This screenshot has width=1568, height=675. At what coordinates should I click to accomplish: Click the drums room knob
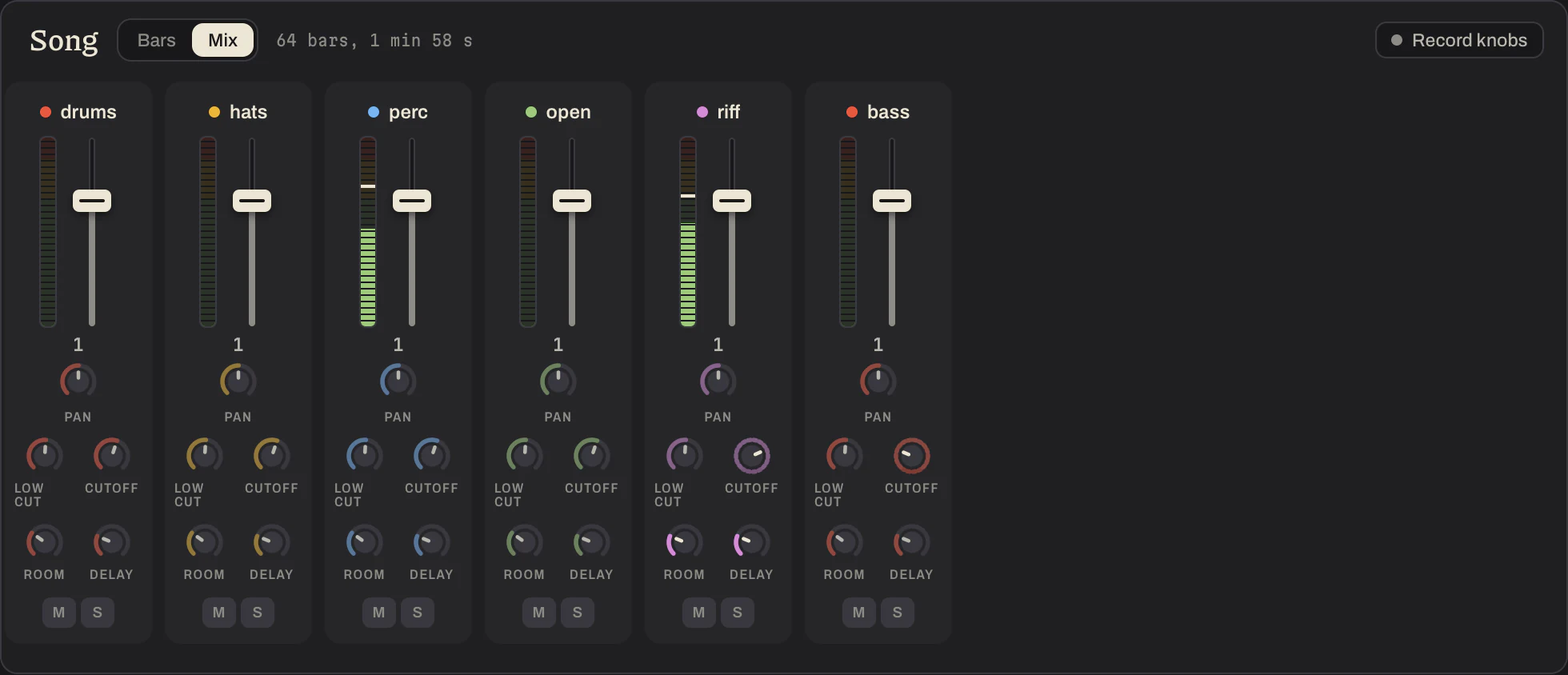44,542
